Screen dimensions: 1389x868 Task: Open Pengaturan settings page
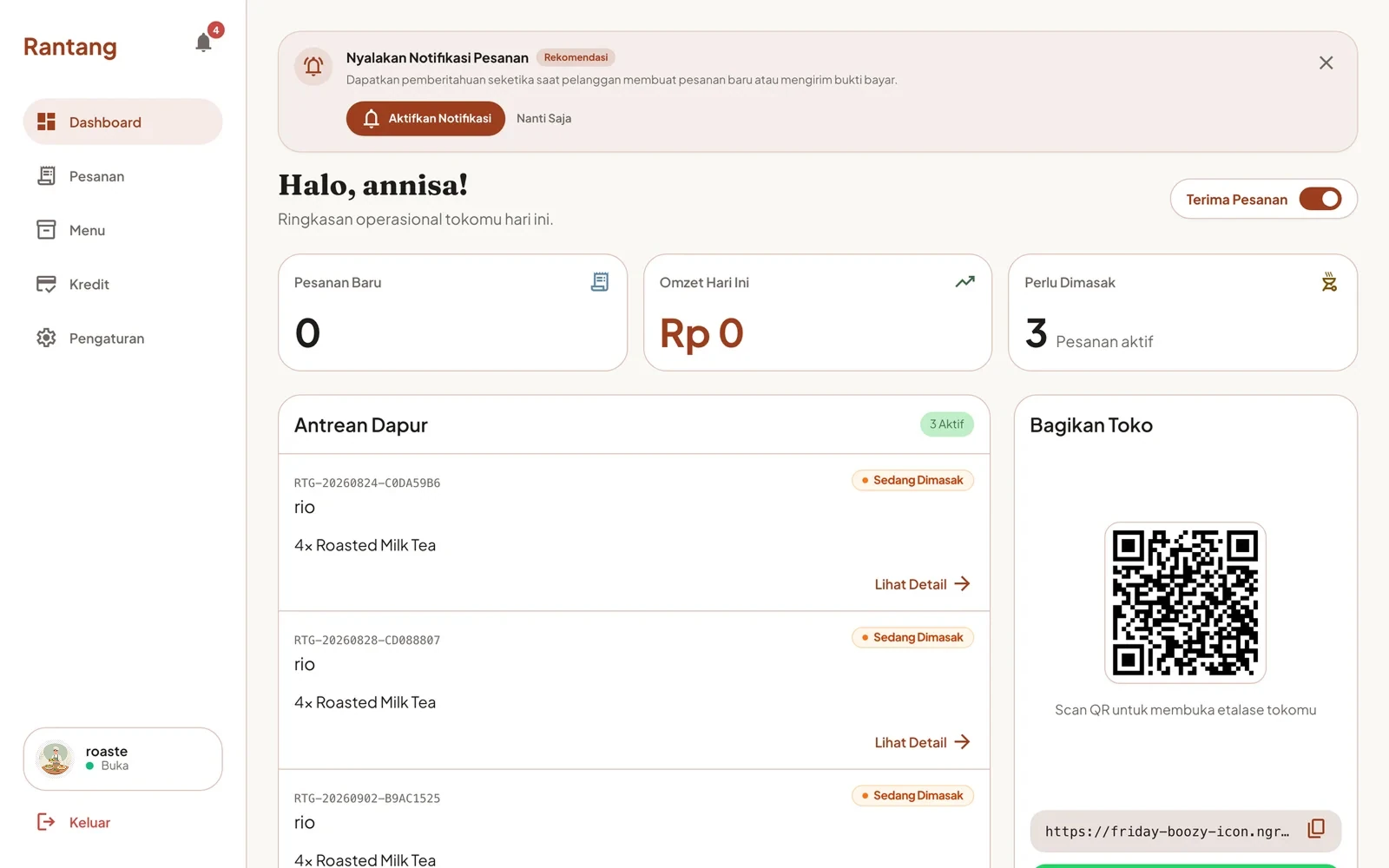click(x=122, y=338)
